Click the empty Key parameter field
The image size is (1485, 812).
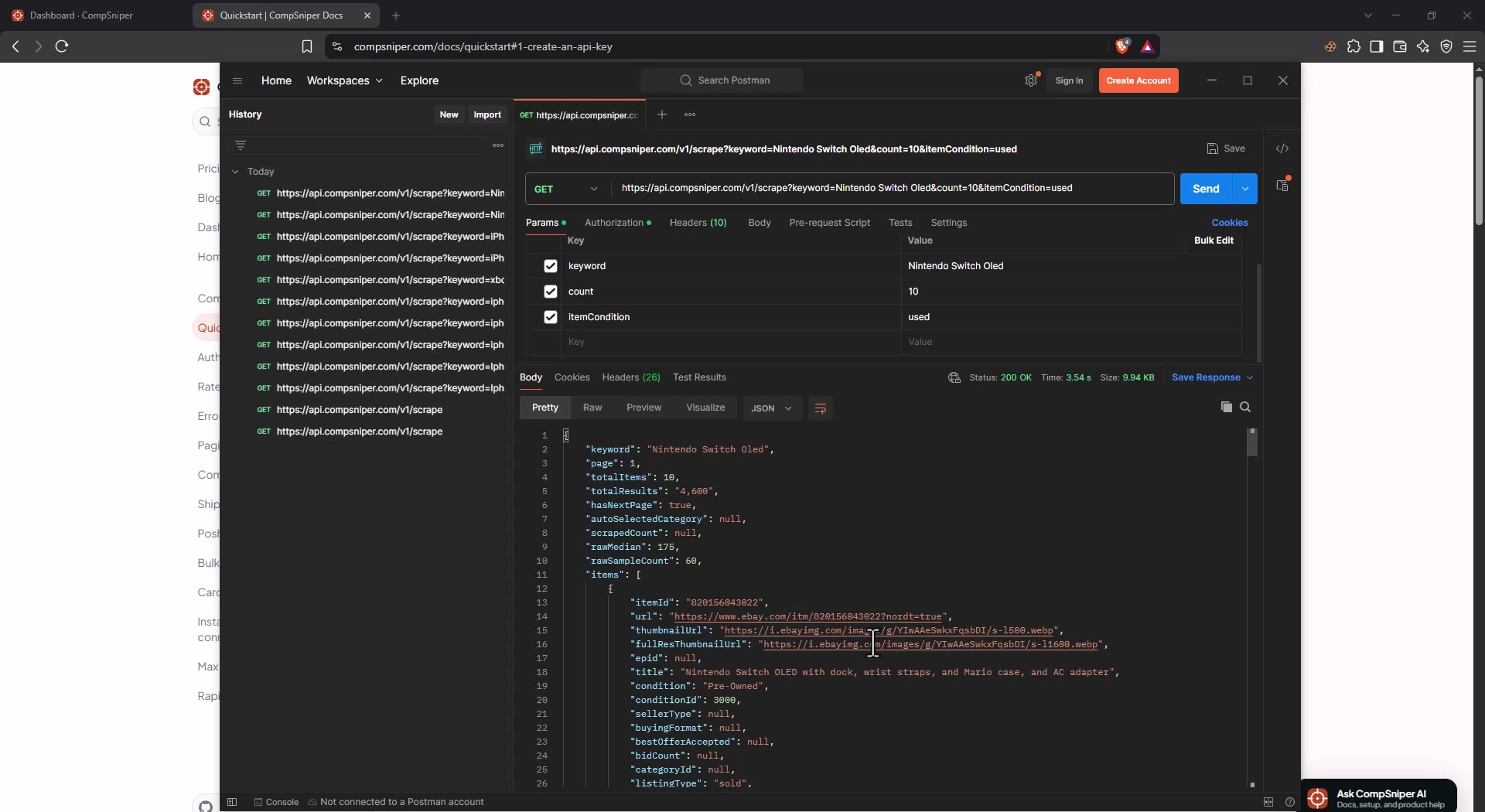point(731,342)
